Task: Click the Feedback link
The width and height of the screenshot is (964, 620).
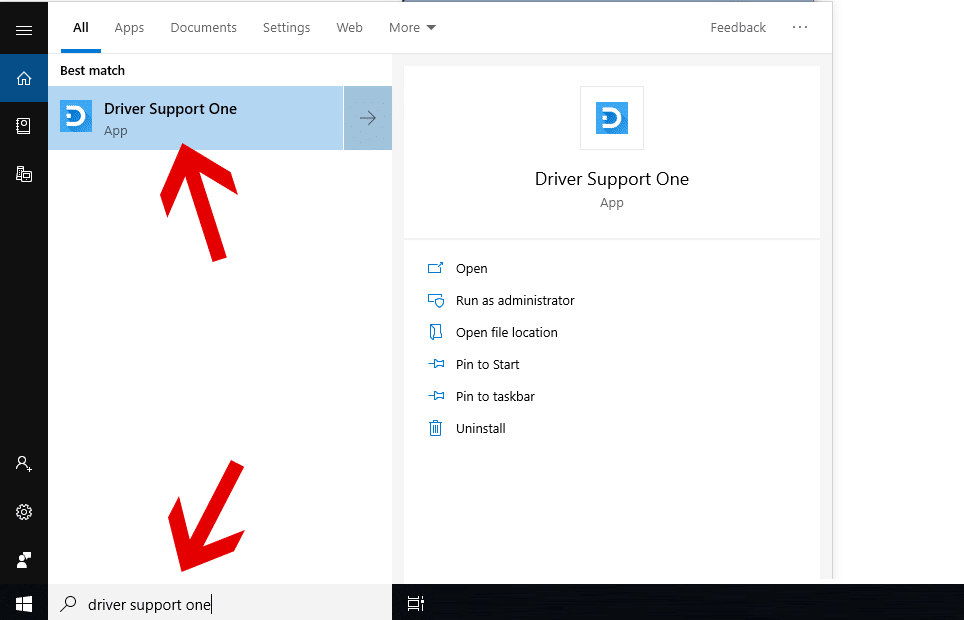Action: tap(738, 28)
